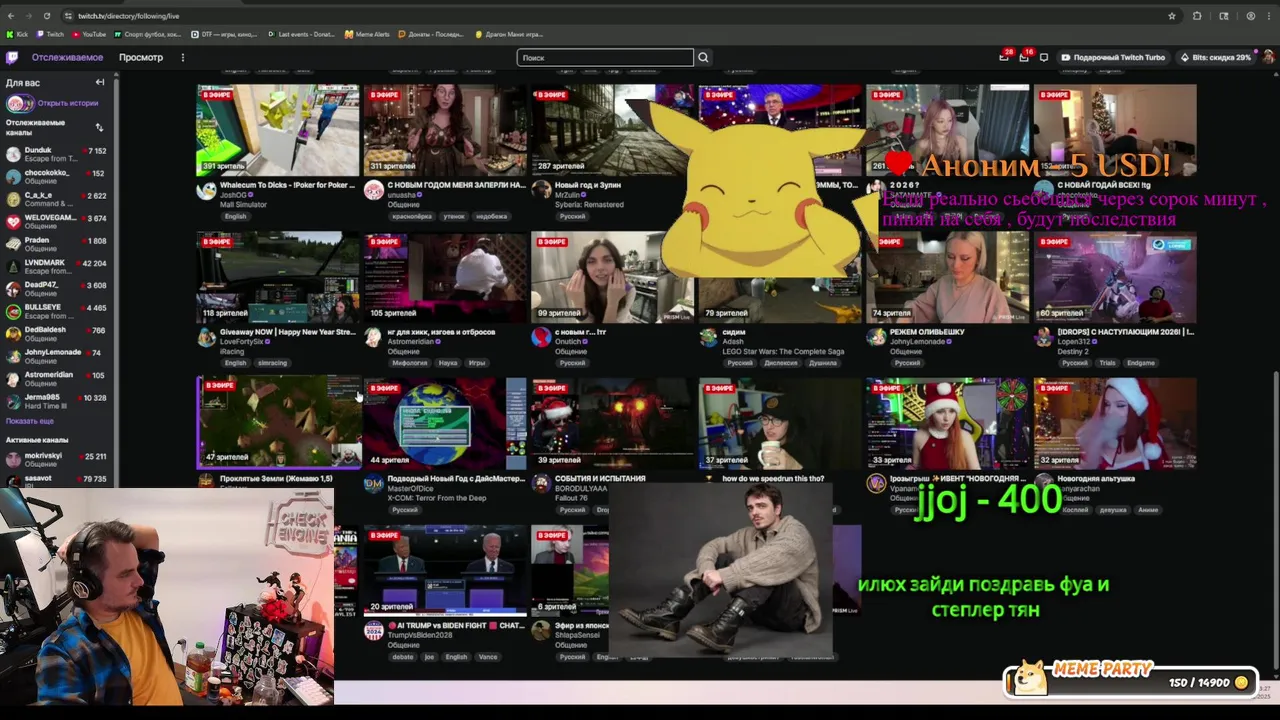
Task: Open the iRacing Giveaway stream thumbnail
Action: [x=278, y=277]
